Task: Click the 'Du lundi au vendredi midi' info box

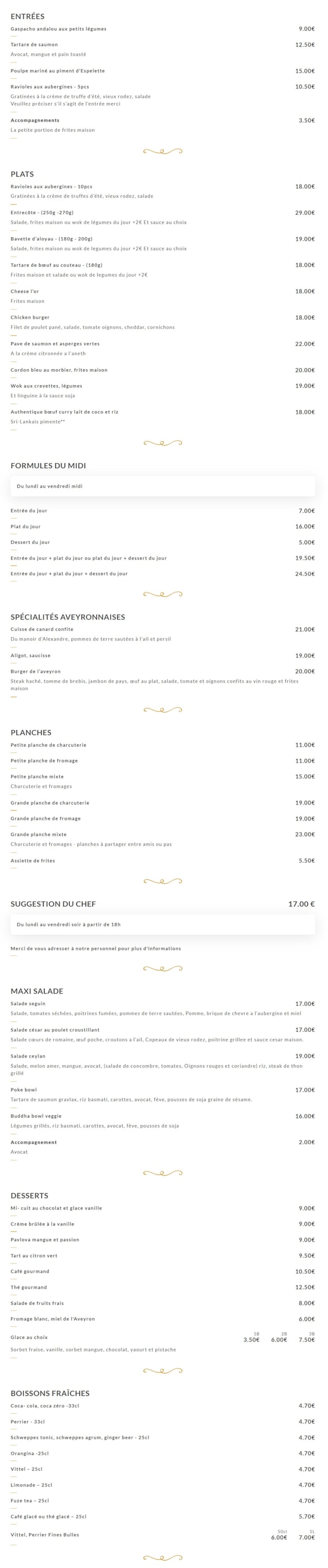Action: pos(163,486)
